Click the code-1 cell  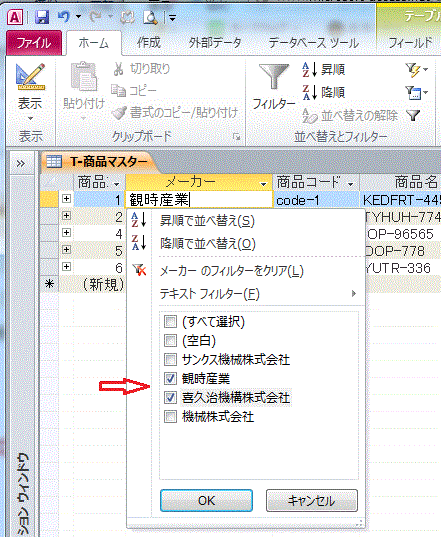click(x=316, y=200)
